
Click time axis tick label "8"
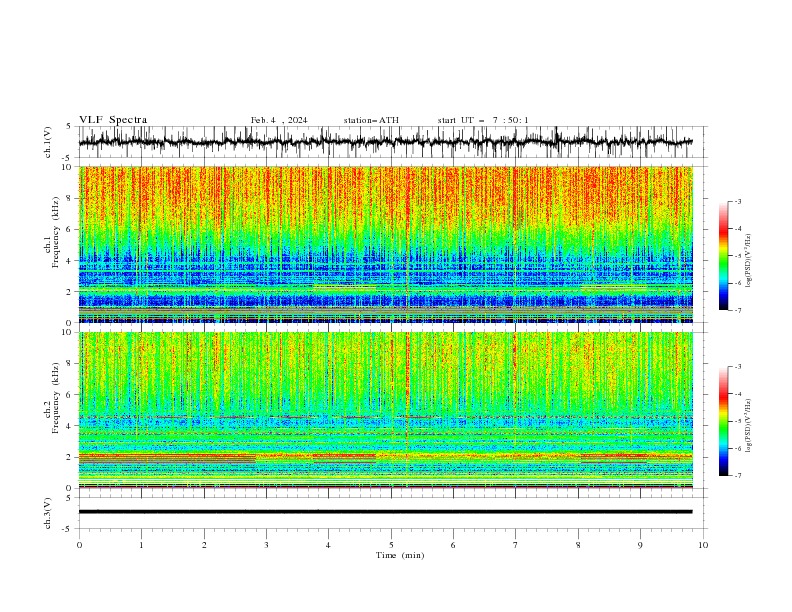(x=578, y=545)
